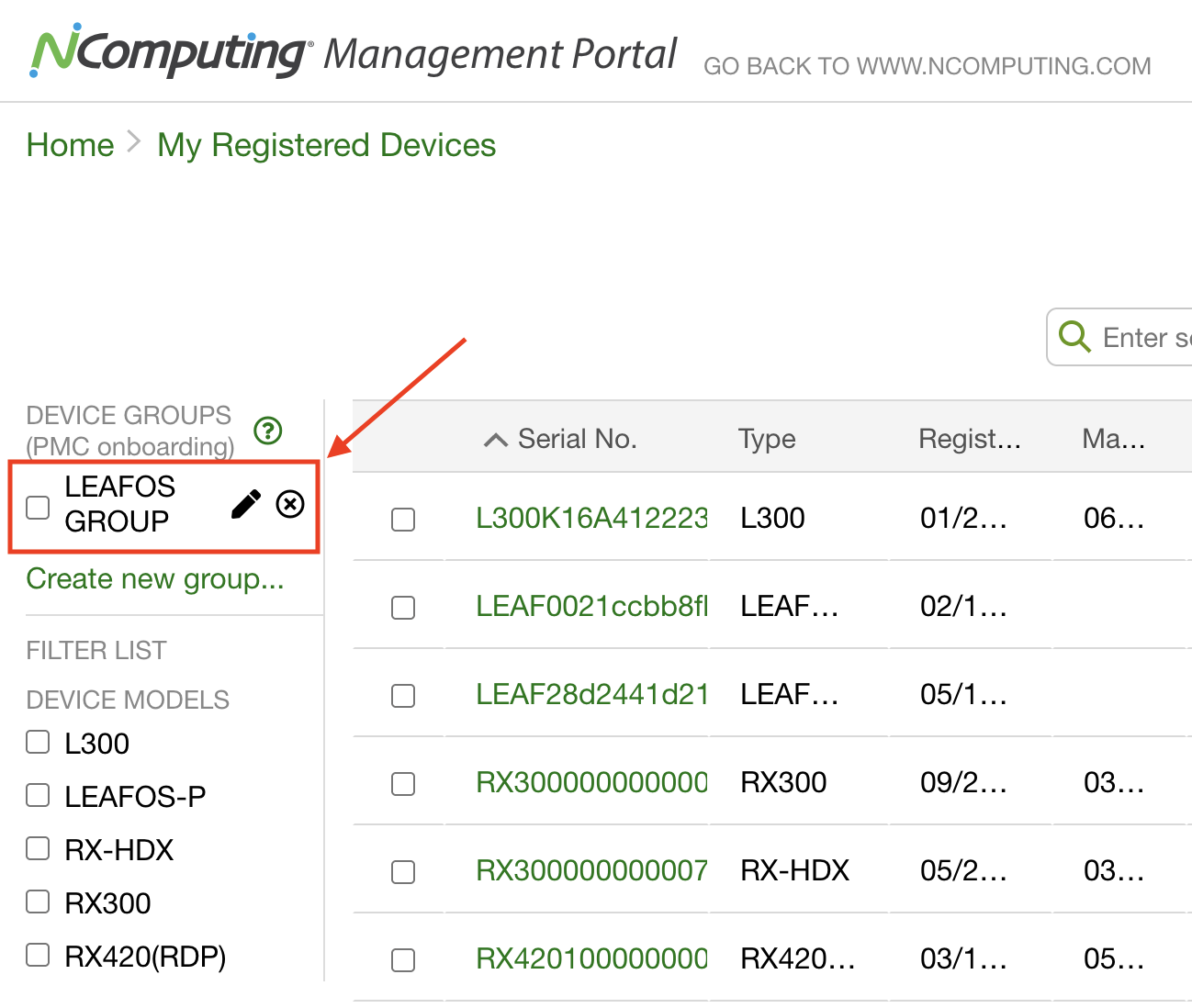
Task: Open device LEAF0021ccbb8f serial link
Action: tap(591, 606)
